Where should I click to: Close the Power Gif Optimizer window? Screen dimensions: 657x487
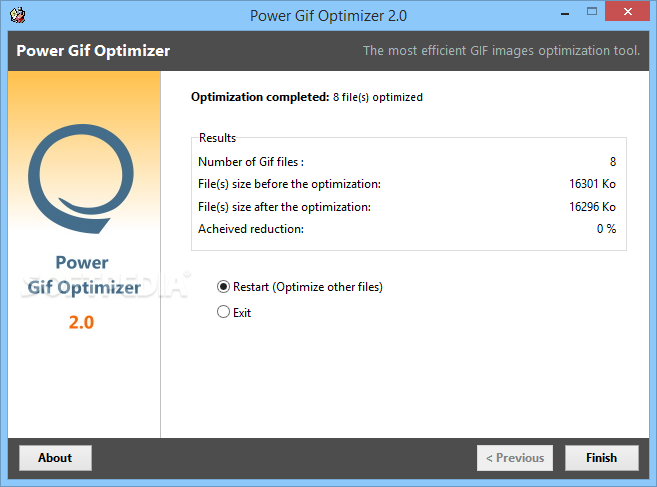[627, 11]
